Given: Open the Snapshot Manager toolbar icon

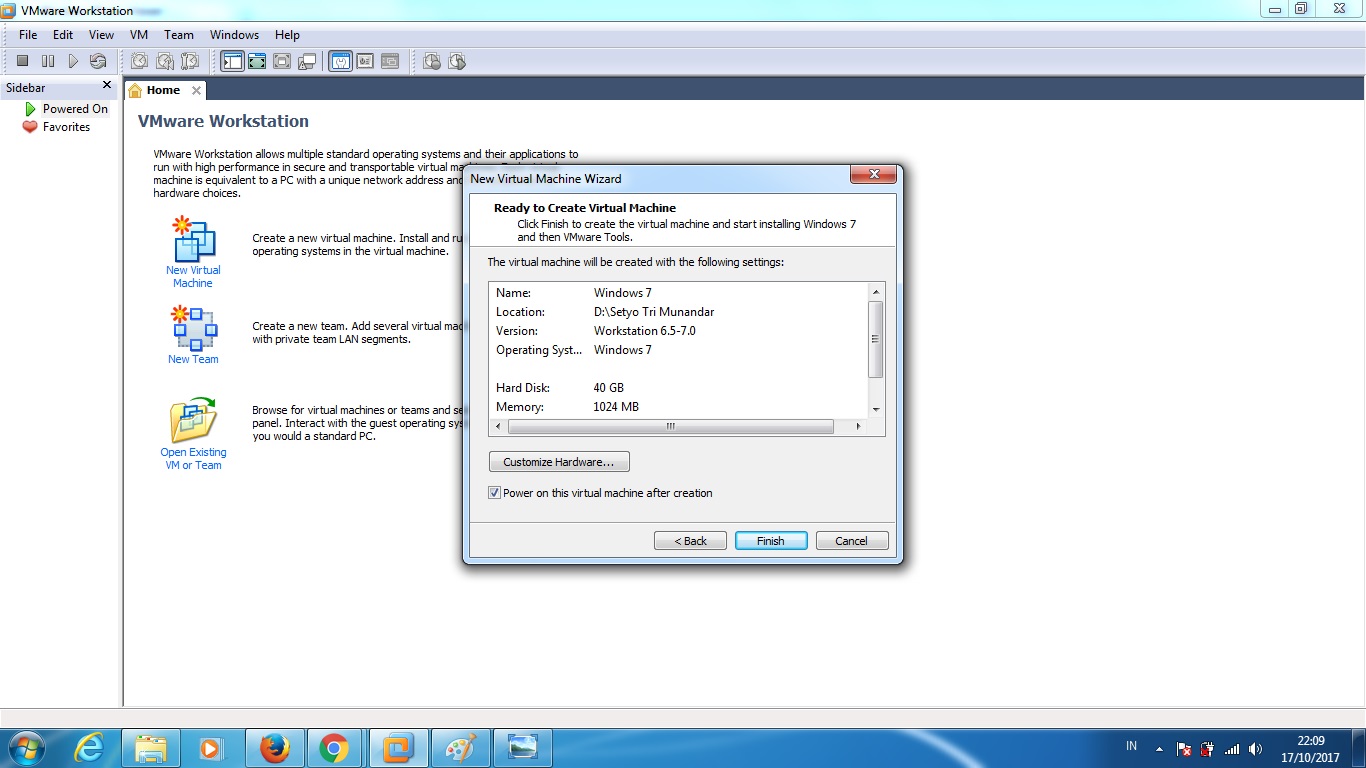Looking at the screenshot, I should coord(190,61).
